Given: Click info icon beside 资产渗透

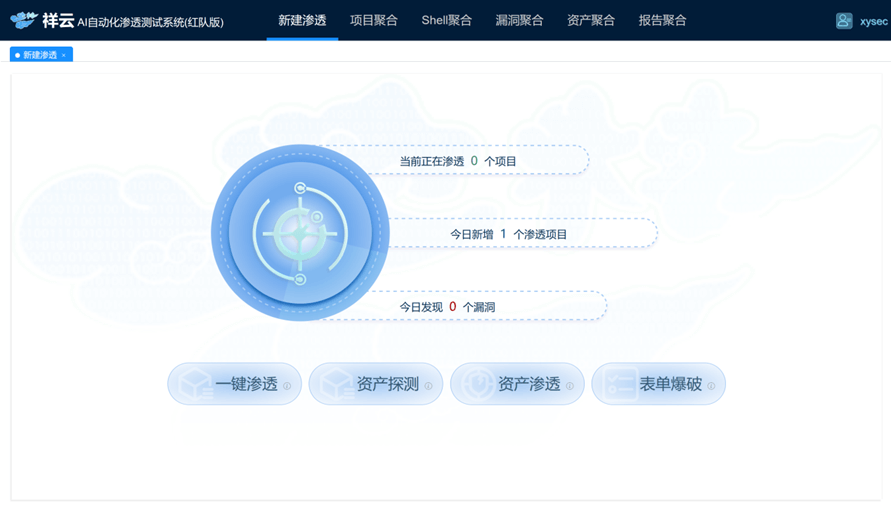Looking at the screenshot, I should (x=570, y=386).
